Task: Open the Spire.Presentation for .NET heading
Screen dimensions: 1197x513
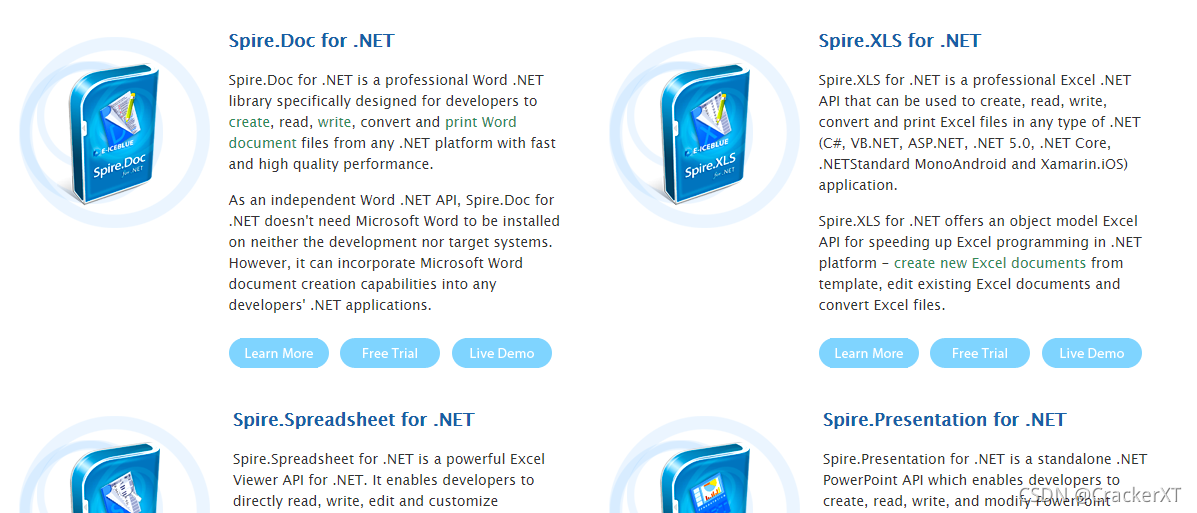Action: pyautogui.click(x=944, y=420)
